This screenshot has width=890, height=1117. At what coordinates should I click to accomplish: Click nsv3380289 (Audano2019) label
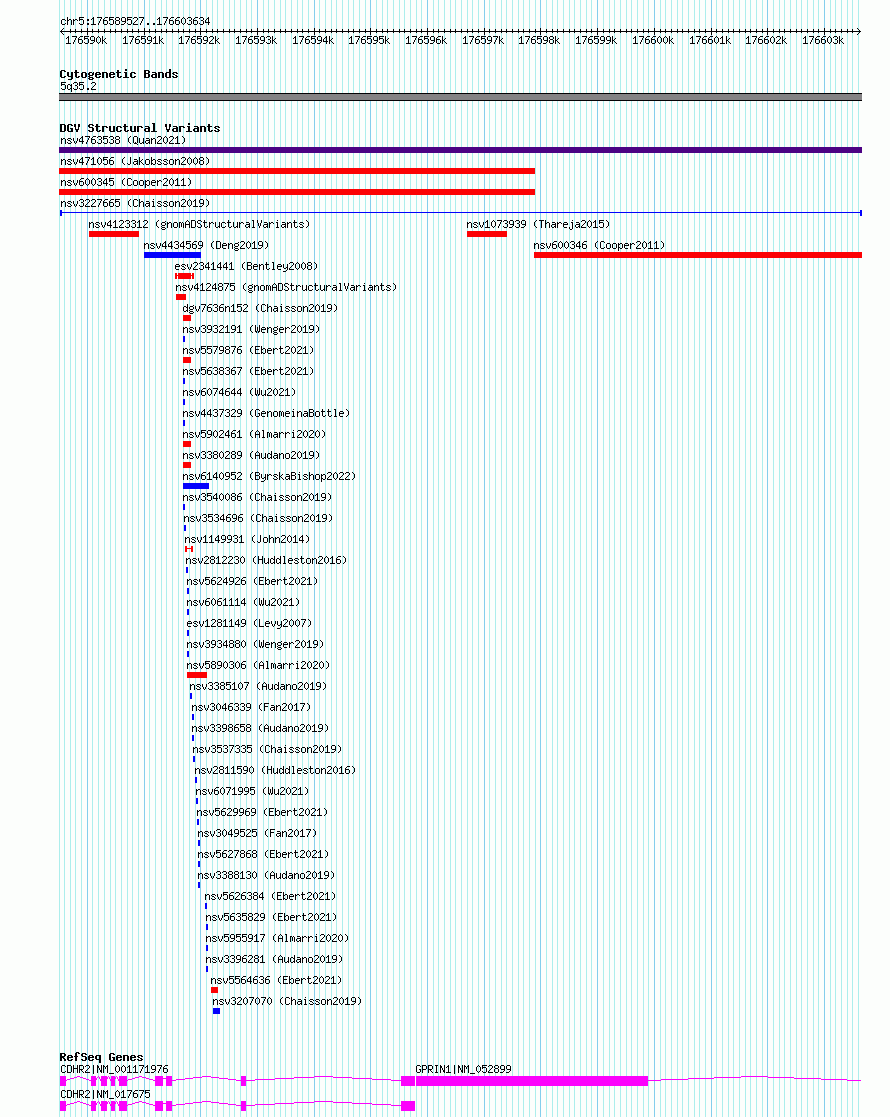[x=252, y=455]
